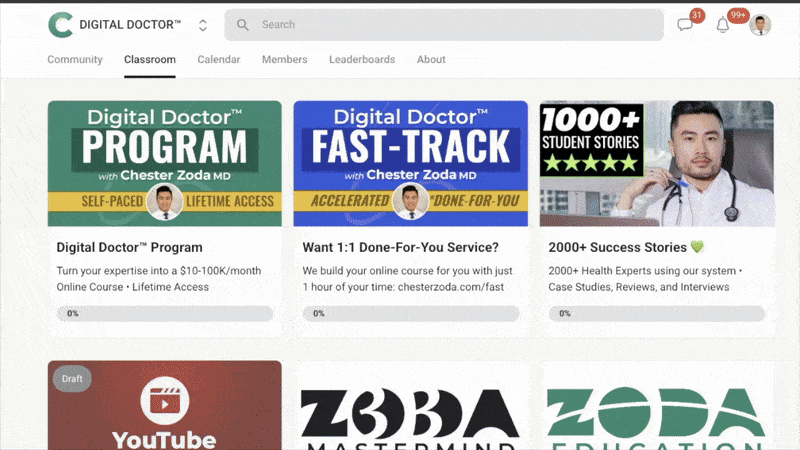Go to the Calendar tab
The width and height of the screenshot is (800, 450).
[x=219, y=59]
